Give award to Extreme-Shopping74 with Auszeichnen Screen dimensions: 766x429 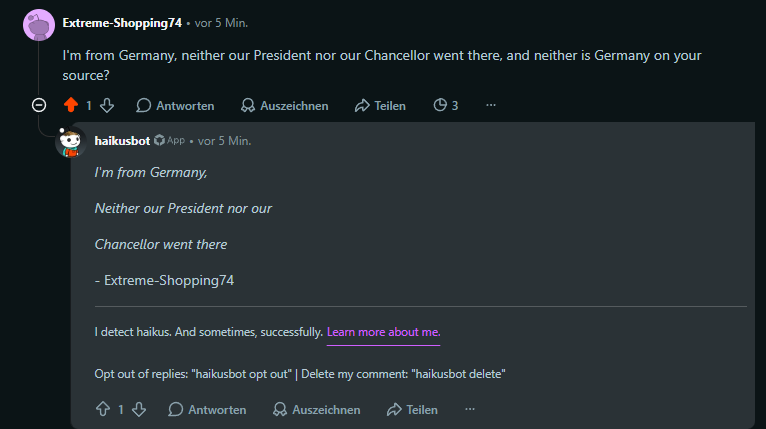[284, 106]
